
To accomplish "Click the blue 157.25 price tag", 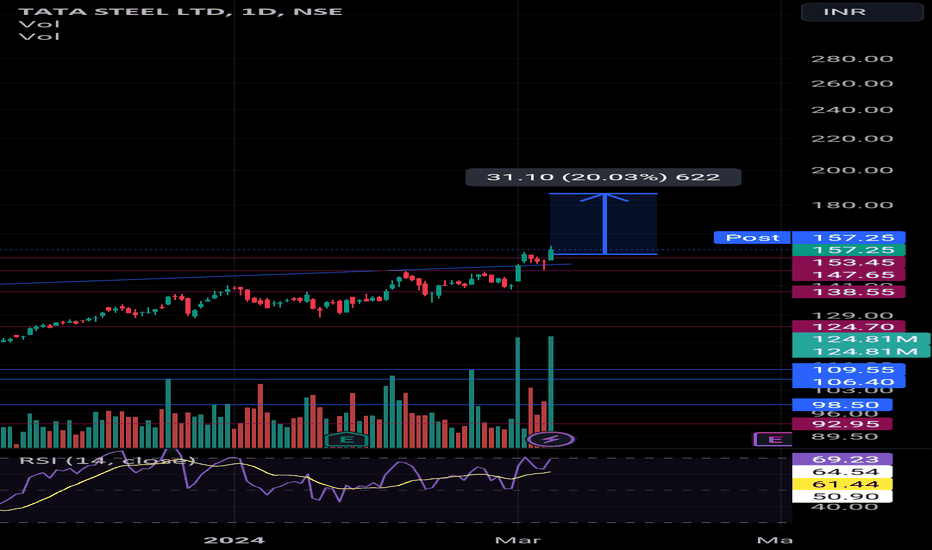I will point(849,237).
